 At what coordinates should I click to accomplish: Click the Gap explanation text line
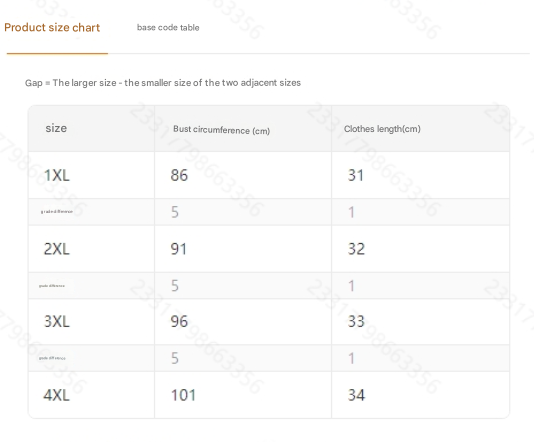point(163,83)
